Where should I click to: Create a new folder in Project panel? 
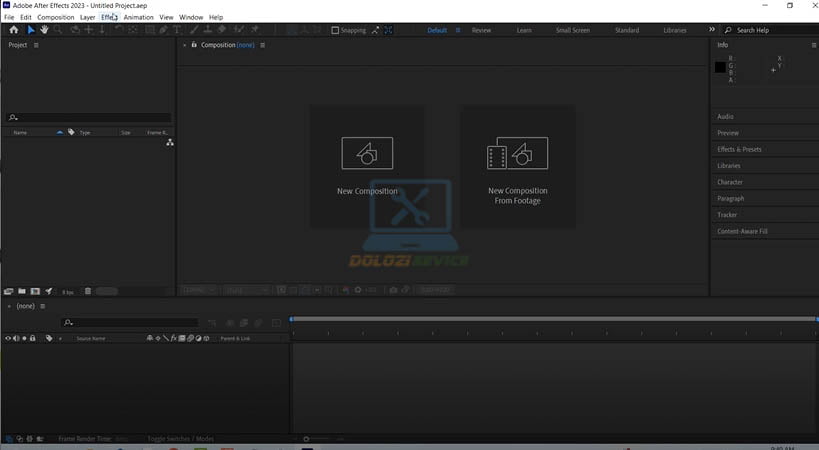(x=22, y=291)
